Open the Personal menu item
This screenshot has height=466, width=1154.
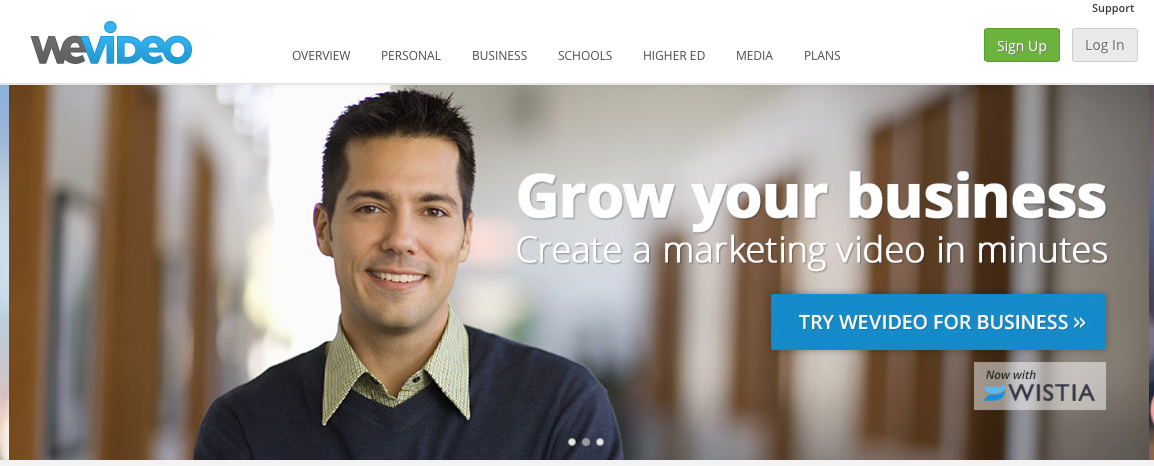[411, 55]
